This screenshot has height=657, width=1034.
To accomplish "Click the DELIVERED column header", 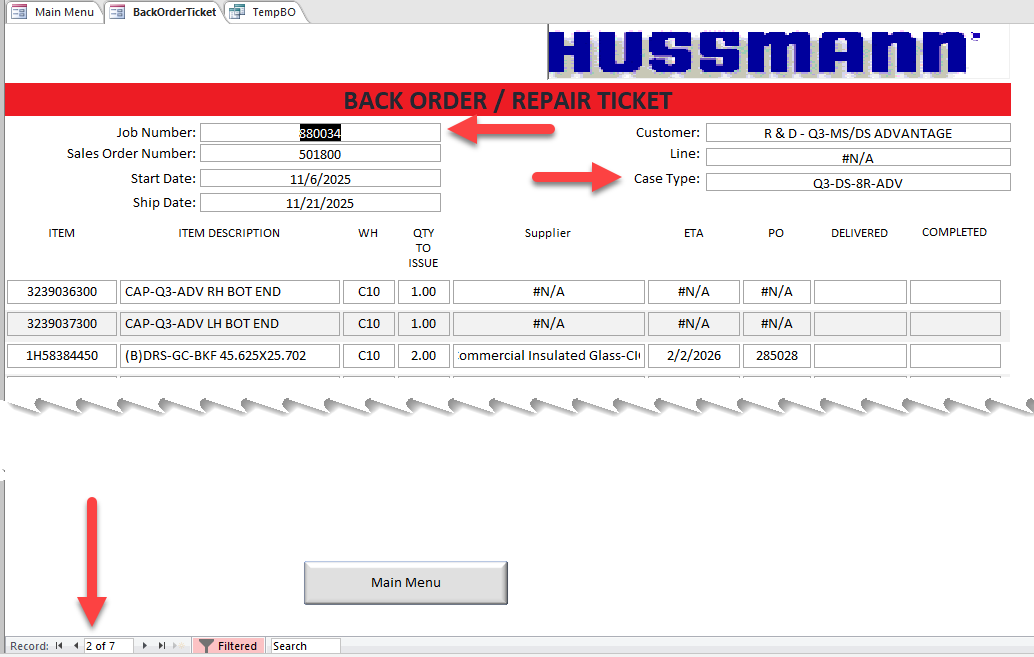I will tap(859, 233).
